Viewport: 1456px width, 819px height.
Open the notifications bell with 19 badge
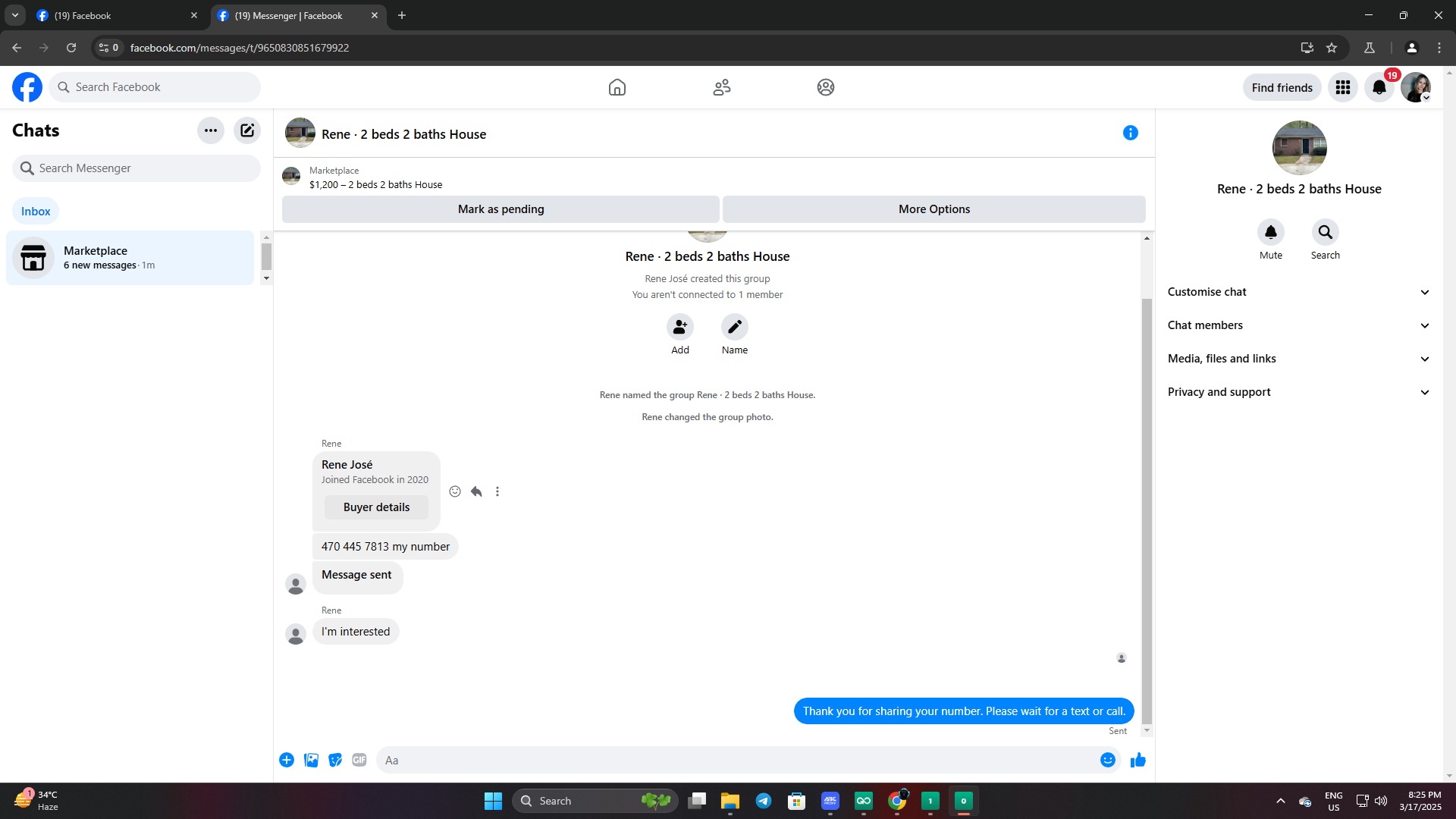point(1379,87)
